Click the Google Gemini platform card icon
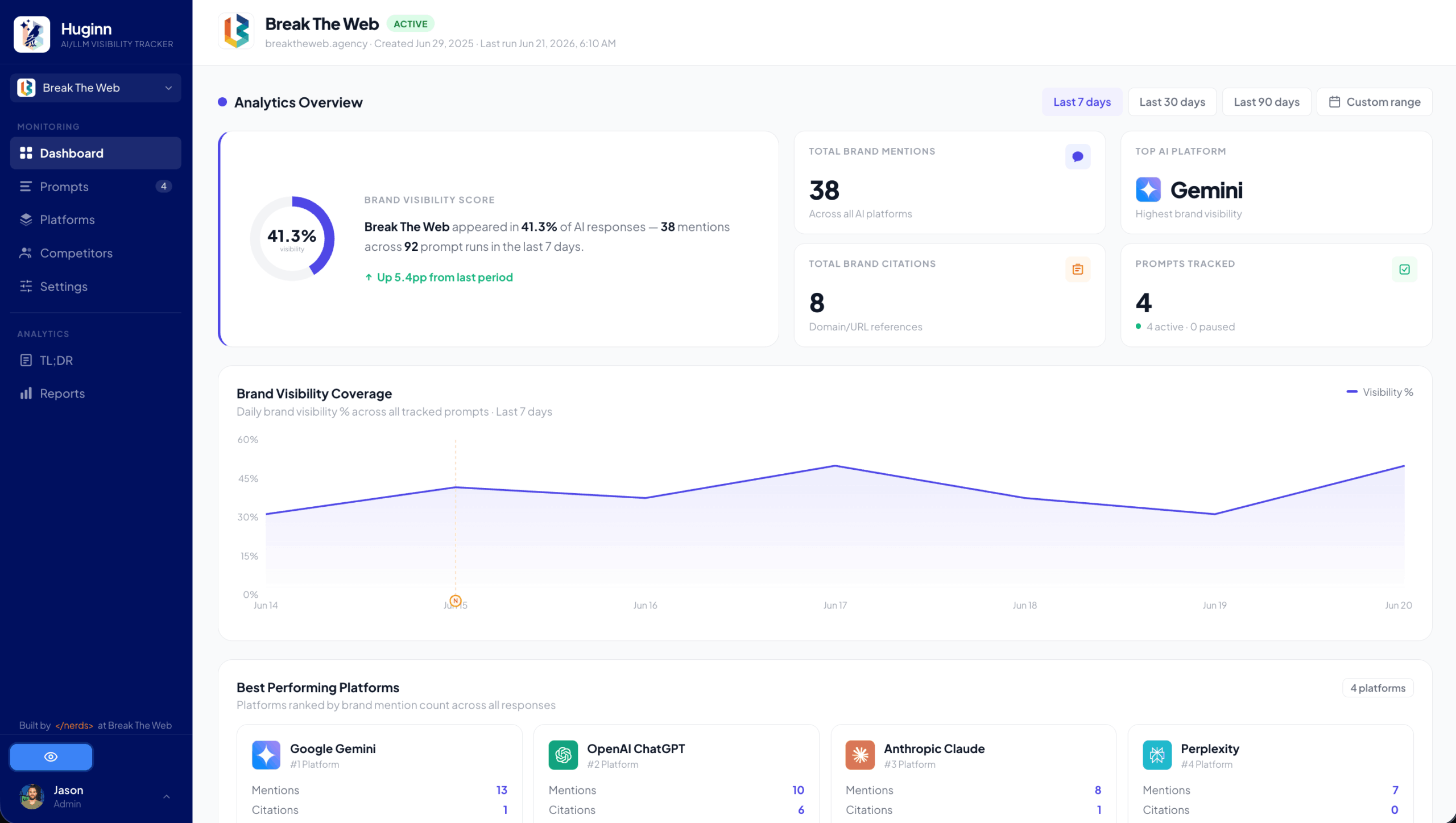 pos(266,755)
